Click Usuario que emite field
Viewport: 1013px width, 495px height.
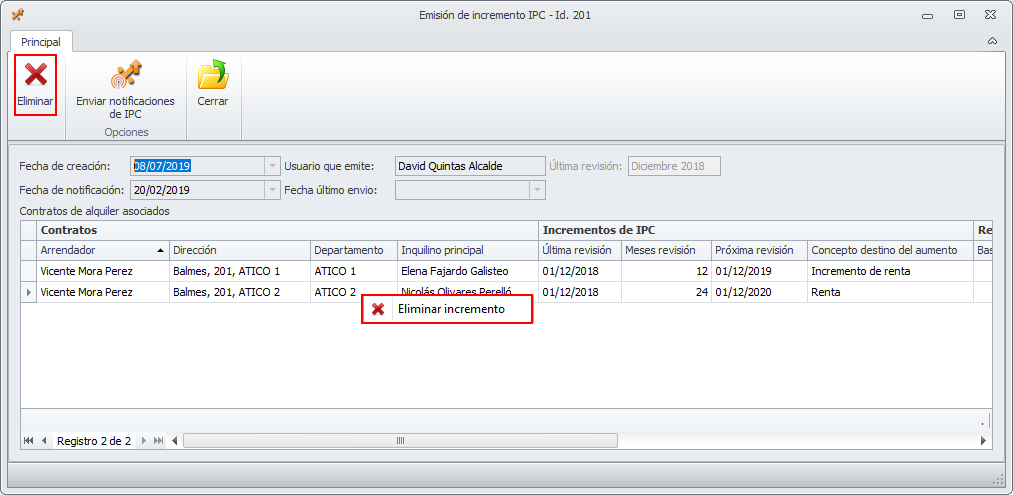[470, 166]
